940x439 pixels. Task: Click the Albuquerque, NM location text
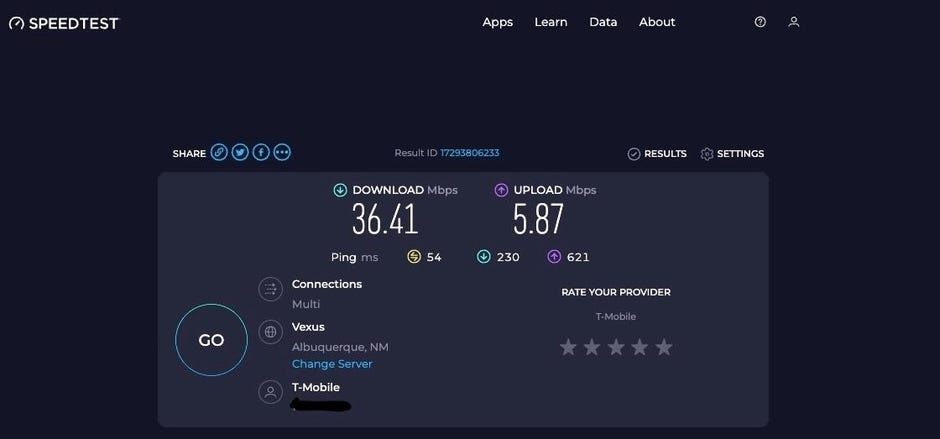pyautogui.click(x=340, y=347)
